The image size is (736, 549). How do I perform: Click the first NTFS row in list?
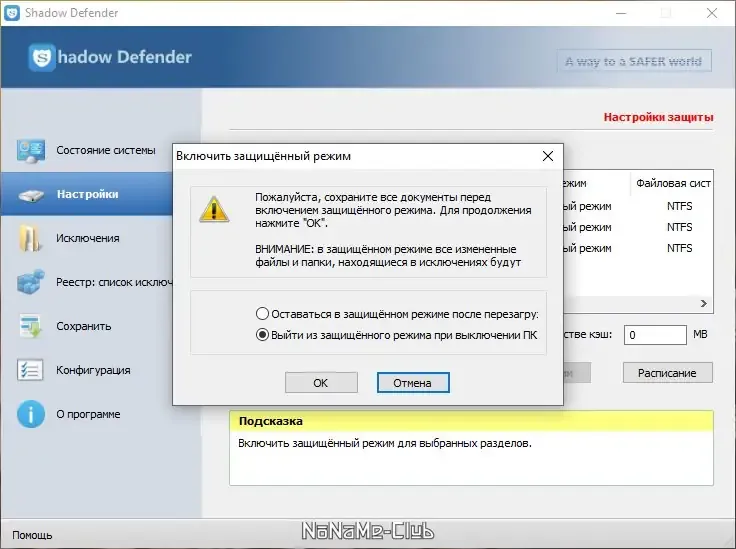(679, 206)
